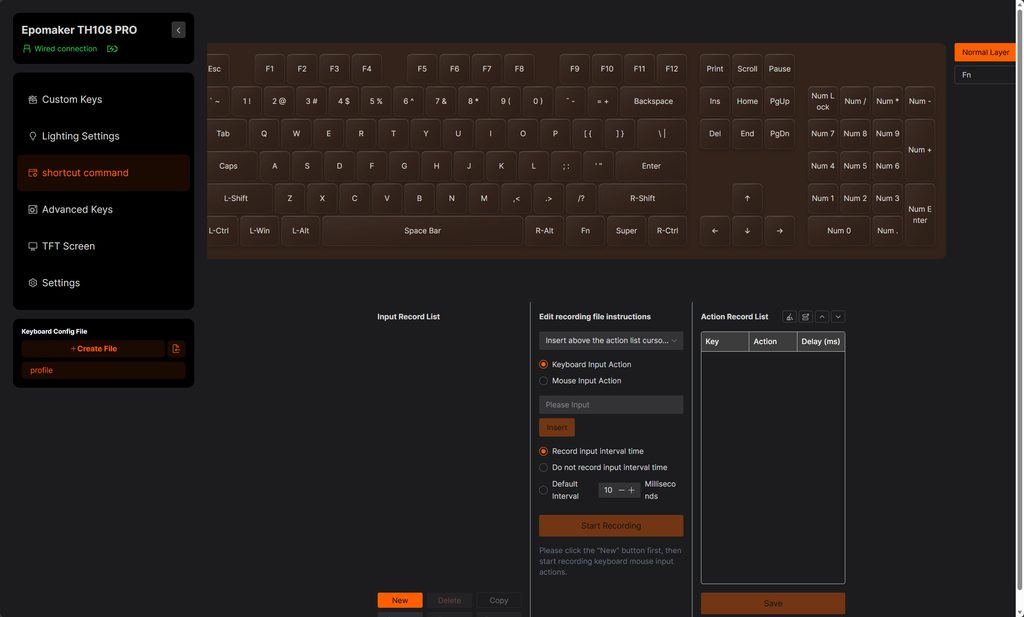Click the Custom Keys sidebar icon
This screenshot has width=1024, height=617.
coord(33,99)
